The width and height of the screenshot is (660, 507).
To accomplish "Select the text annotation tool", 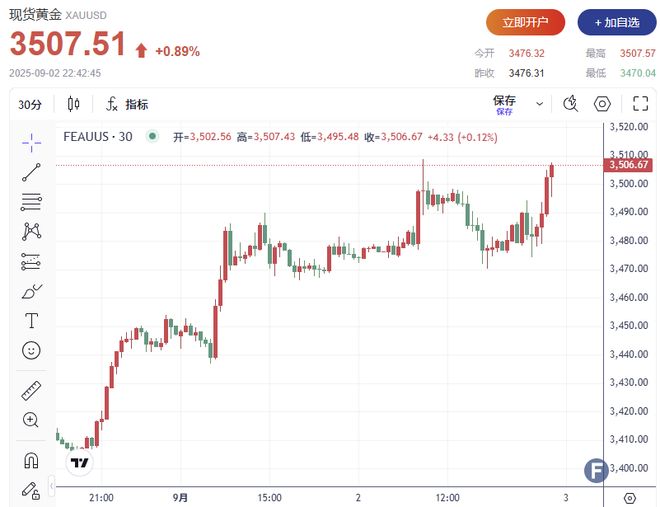I will point(31,321).
